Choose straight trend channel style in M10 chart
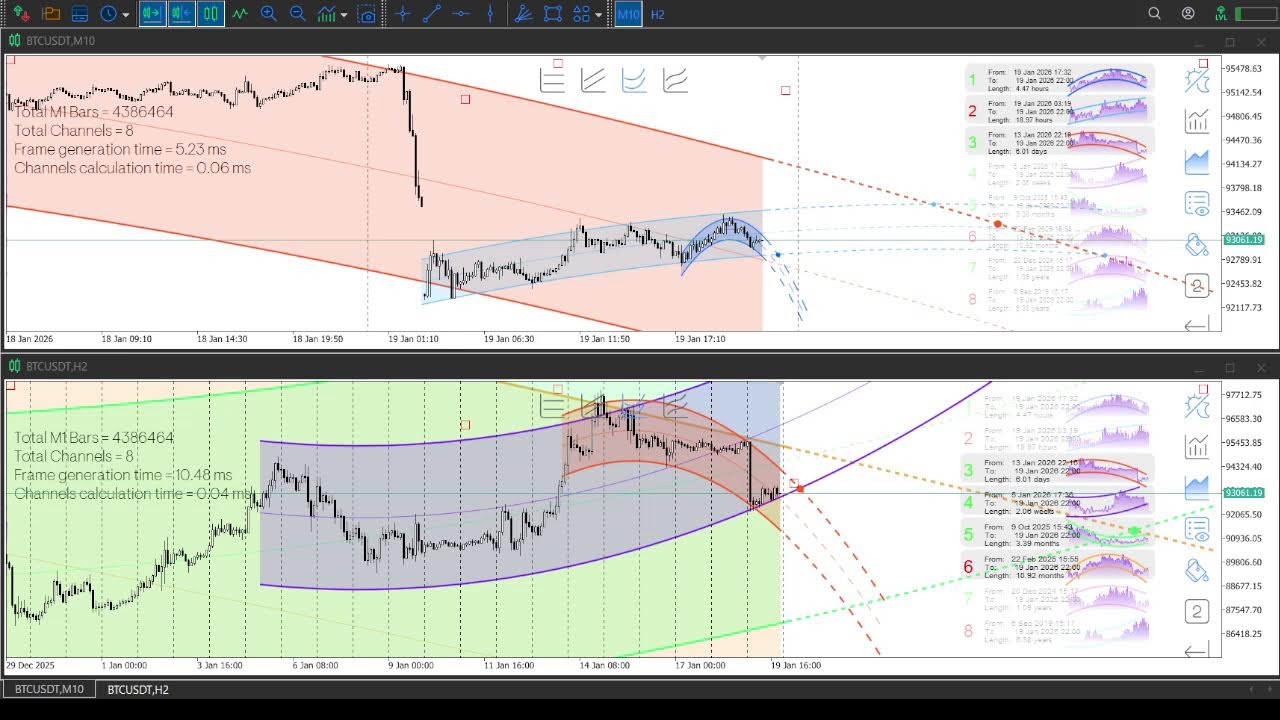The width and height of the screenshot is (1280, 720). pyautogui.click(x=593, y=80)
